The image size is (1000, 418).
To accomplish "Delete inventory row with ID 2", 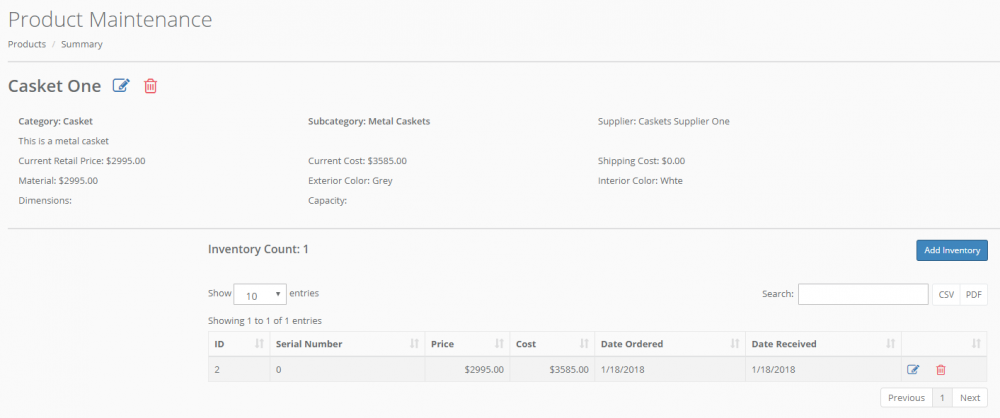I will (x=940, y=370).
